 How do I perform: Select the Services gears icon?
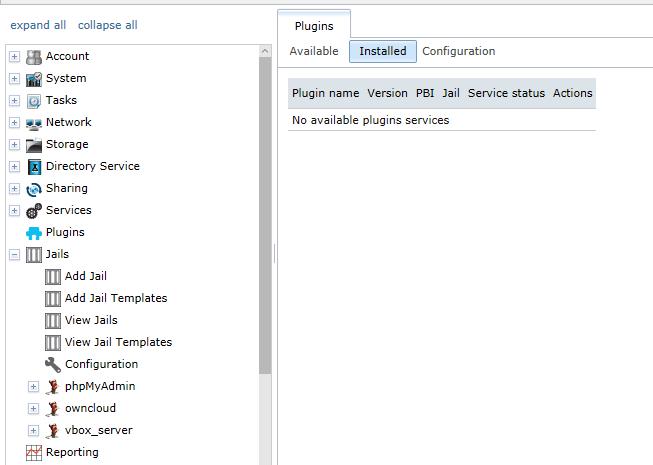(34, 211)
